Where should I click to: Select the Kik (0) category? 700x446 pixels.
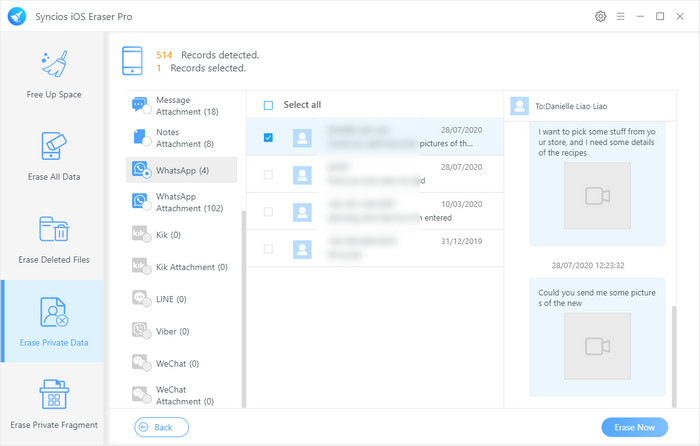click(182, 234)
